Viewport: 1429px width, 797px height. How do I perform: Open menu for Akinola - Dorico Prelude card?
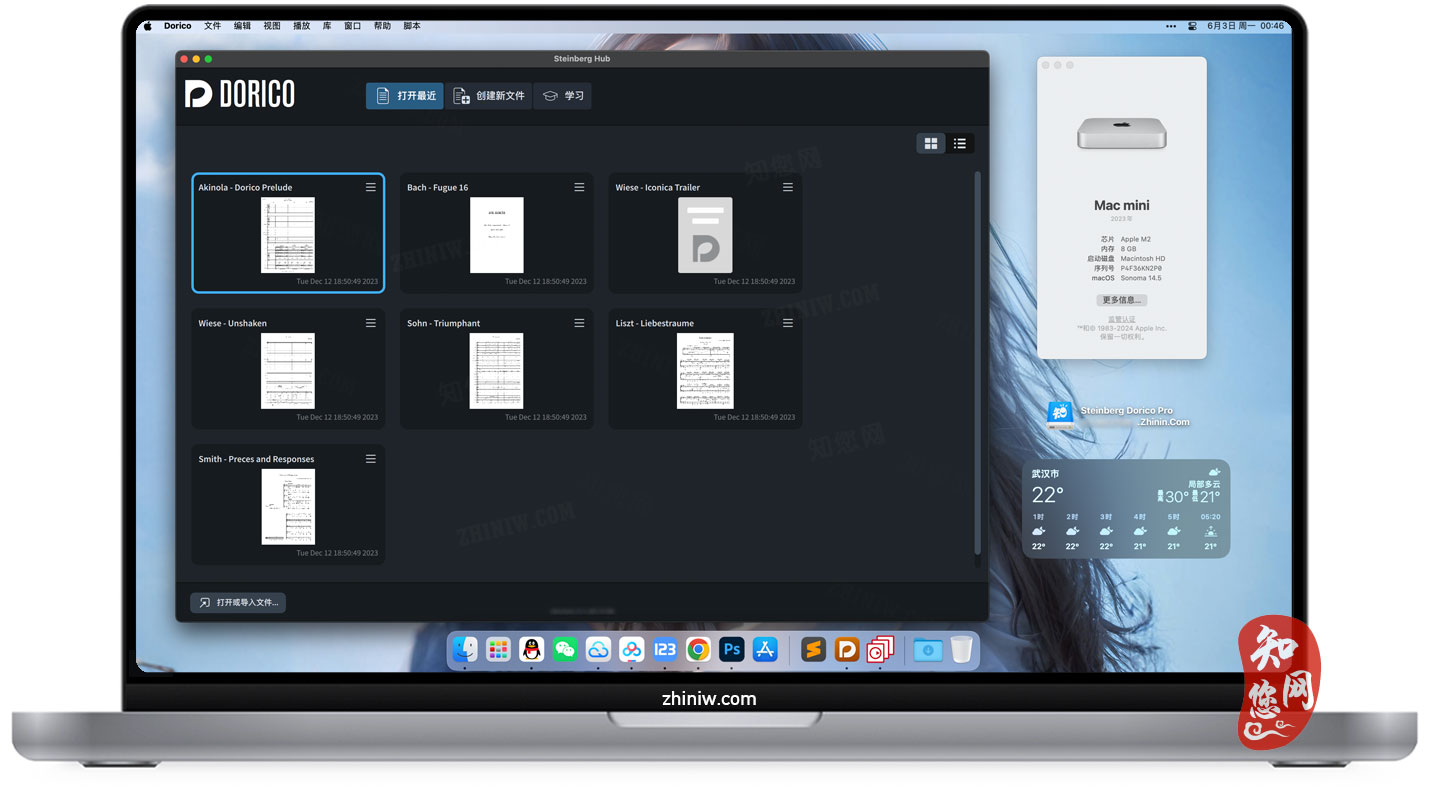(x=371, y=187)
